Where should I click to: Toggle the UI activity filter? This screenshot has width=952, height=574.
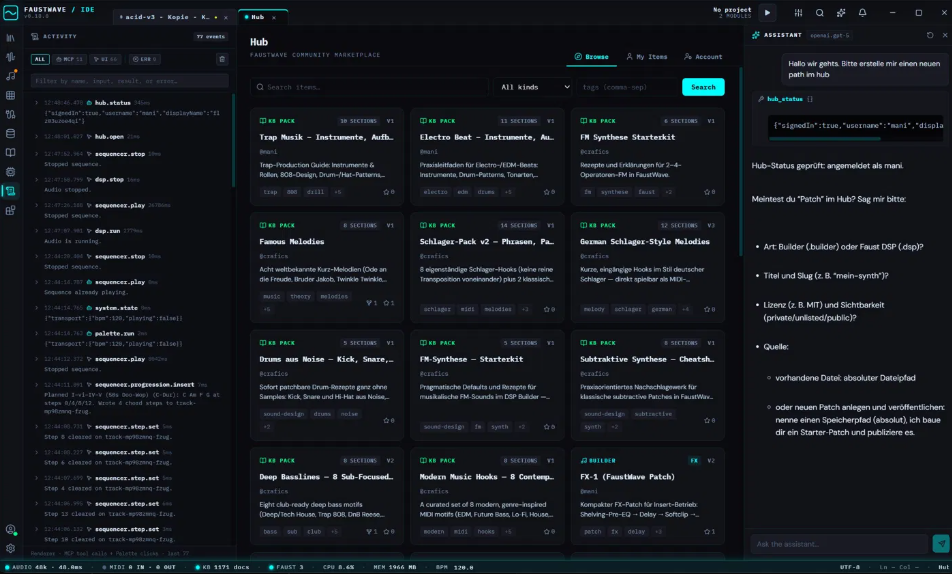tap(106, 59)
